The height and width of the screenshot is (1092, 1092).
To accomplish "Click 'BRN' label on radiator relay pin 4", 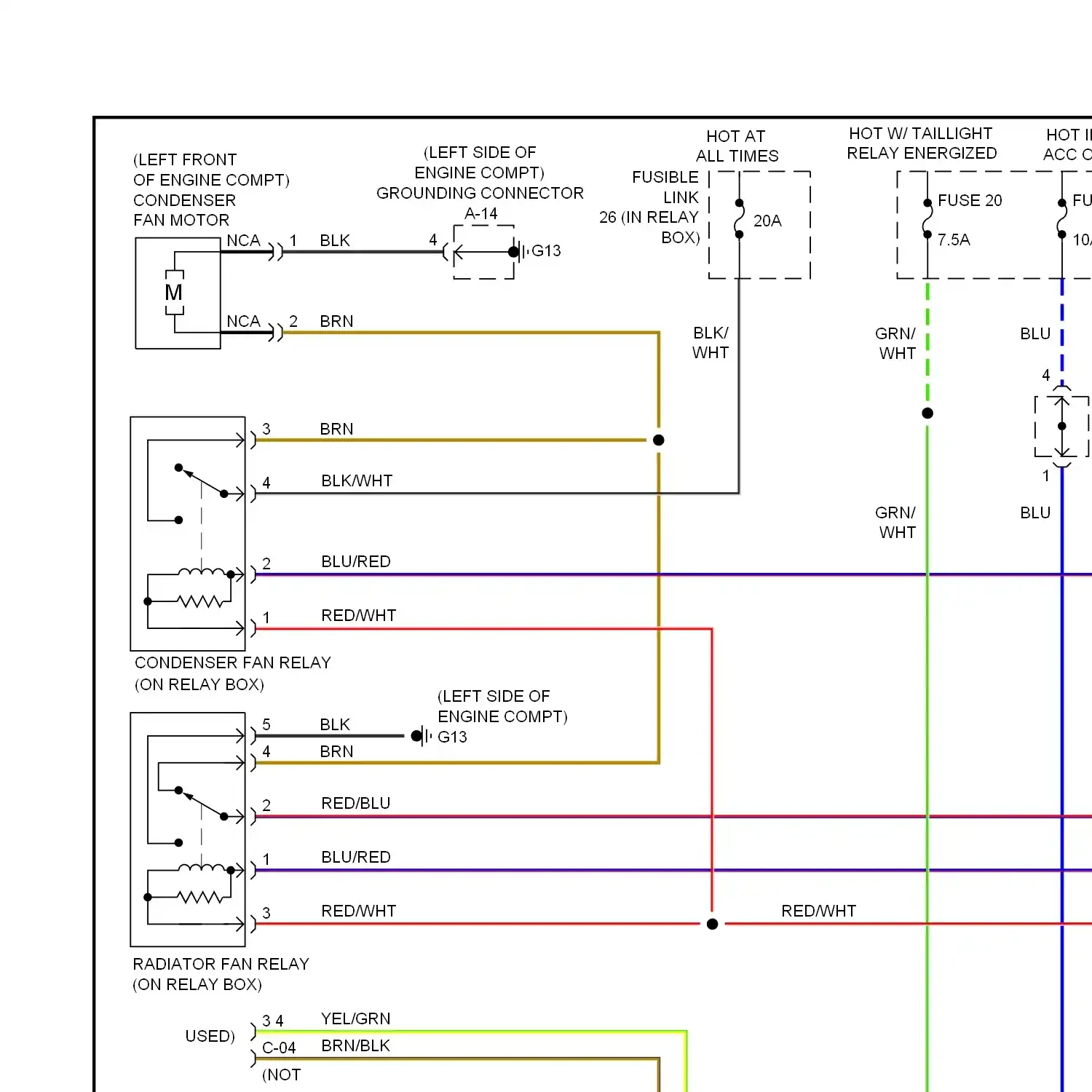I will [x=336, y=751].
